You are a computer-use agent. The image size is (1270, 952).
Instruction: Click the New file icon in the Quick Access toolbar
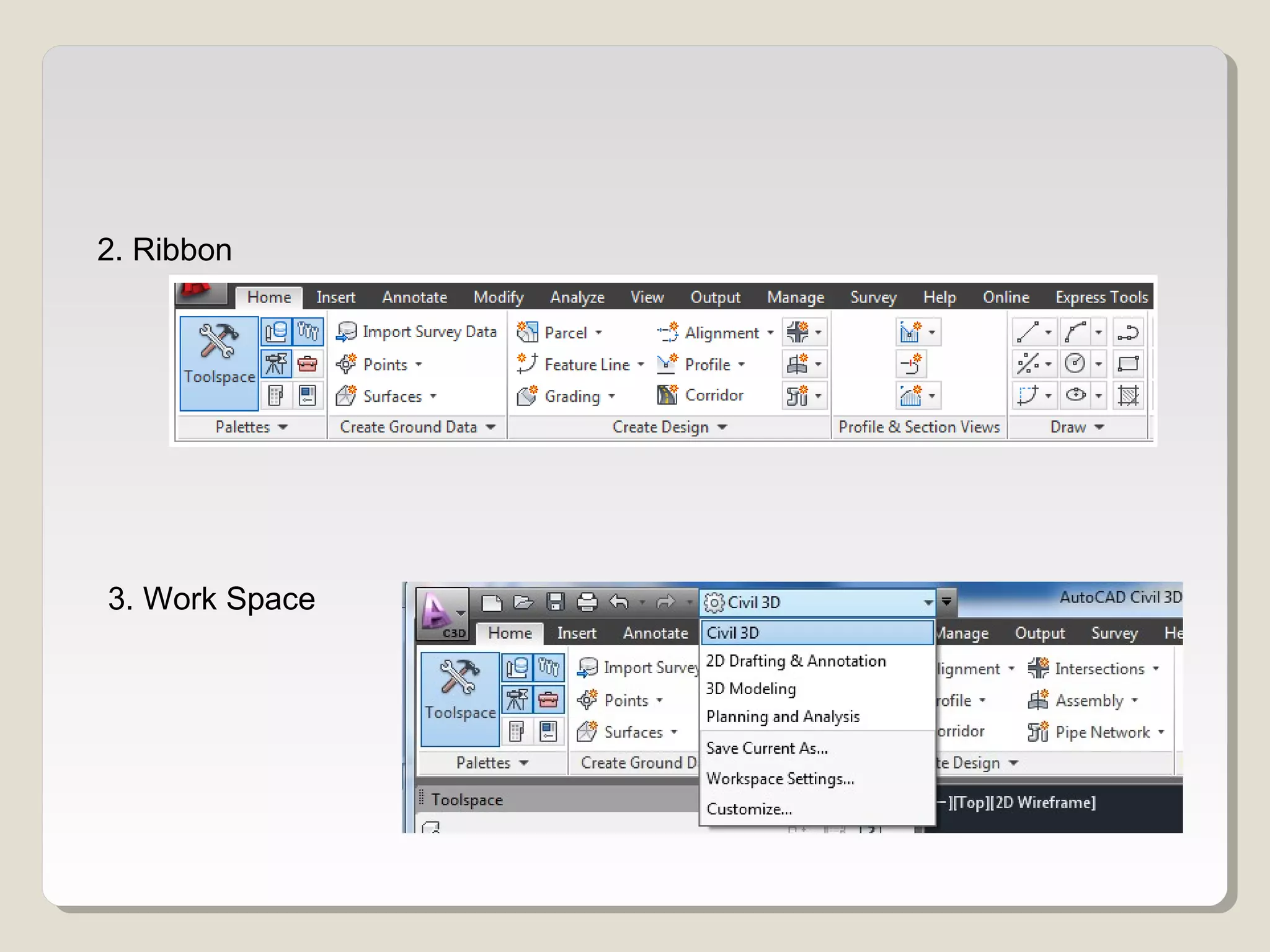click(x=491, y=602)
